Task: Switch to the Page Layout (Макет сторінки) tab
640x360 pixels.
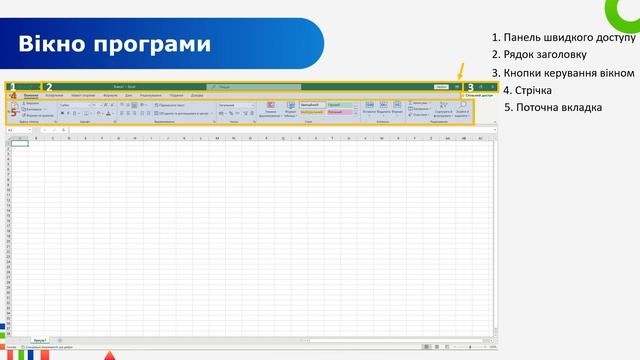Action: [x=83, y=96]
